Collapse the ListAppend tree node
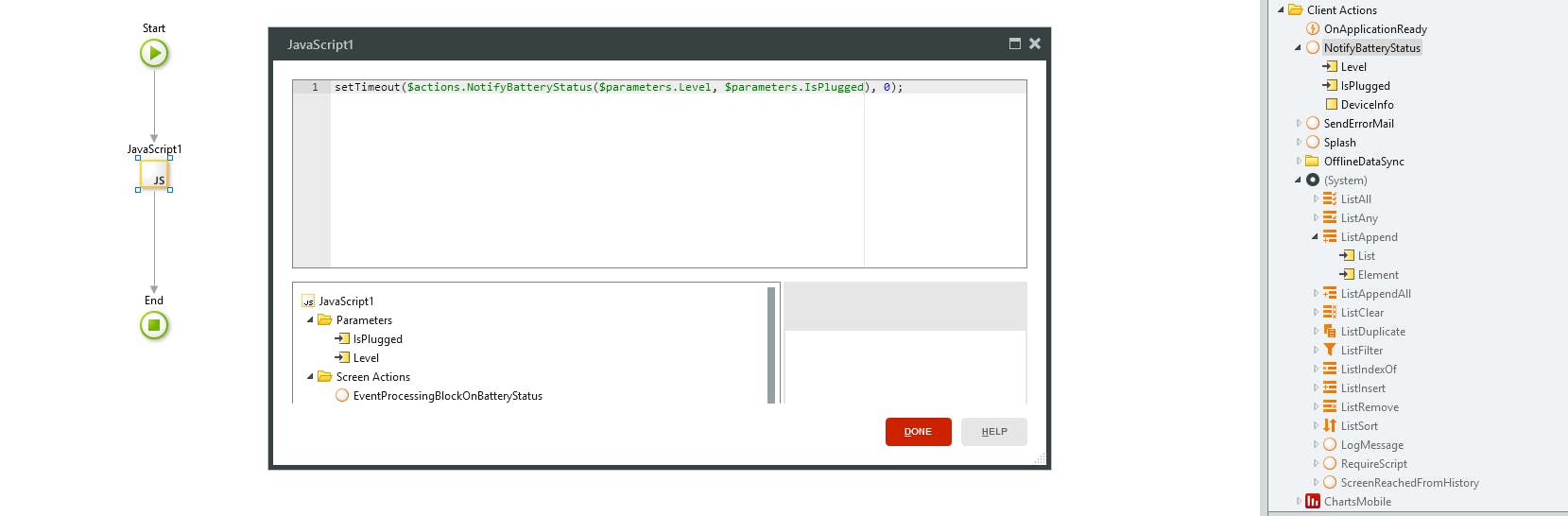Screen dimensions: 1568x516 pos(1315,237)
